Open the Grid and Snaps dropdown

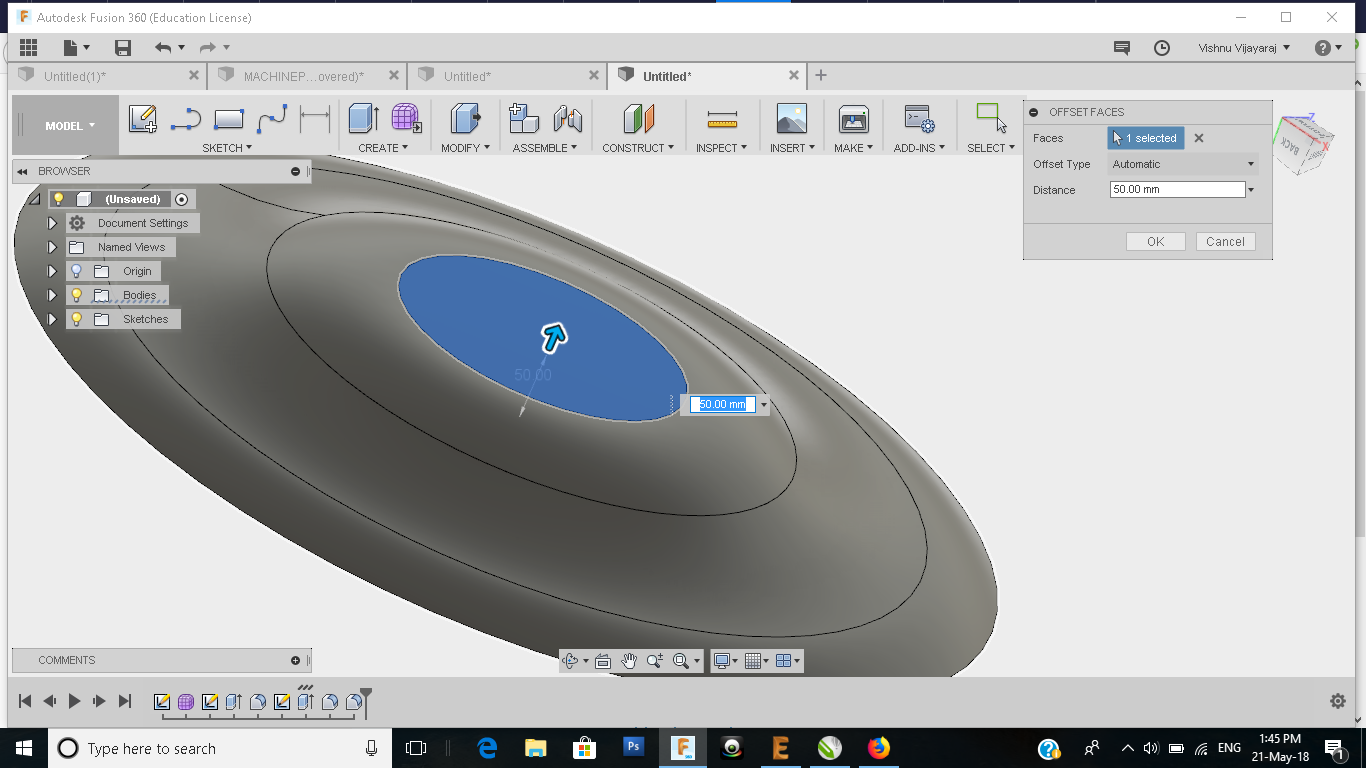click(757, 660)
